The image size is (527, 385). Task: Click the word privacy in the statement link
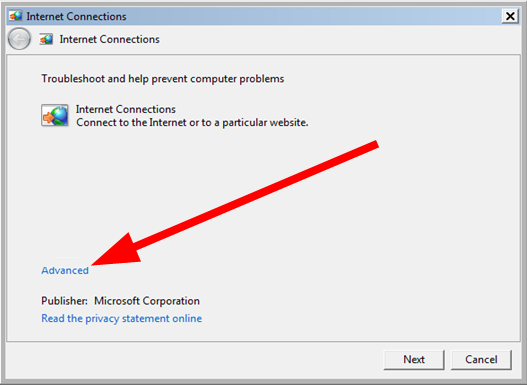tap(102, 318)
